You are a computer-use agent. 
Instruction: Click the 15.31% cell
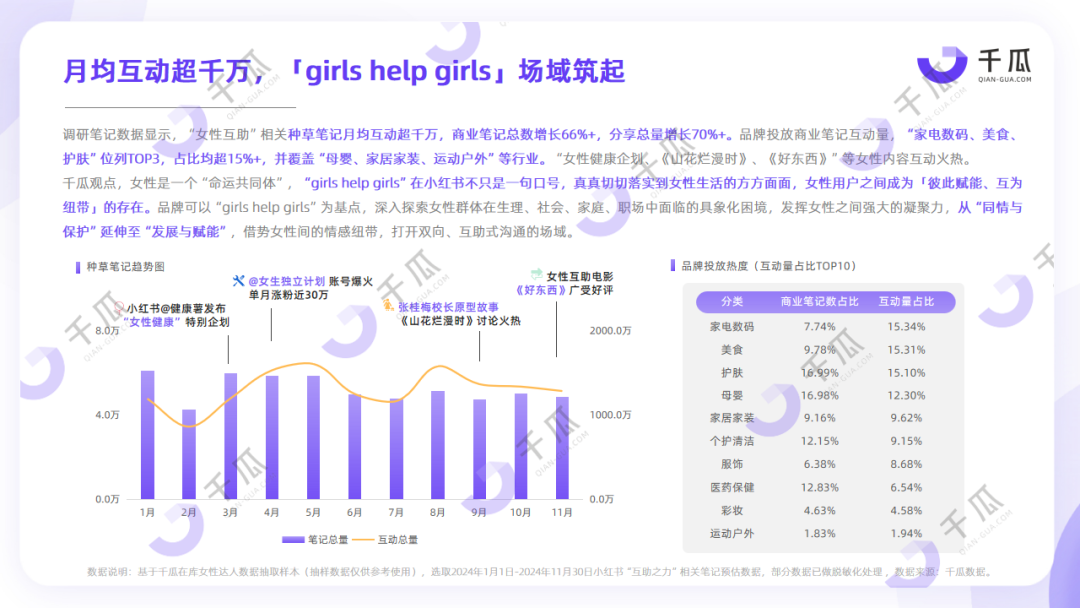(x=906, y=350)
